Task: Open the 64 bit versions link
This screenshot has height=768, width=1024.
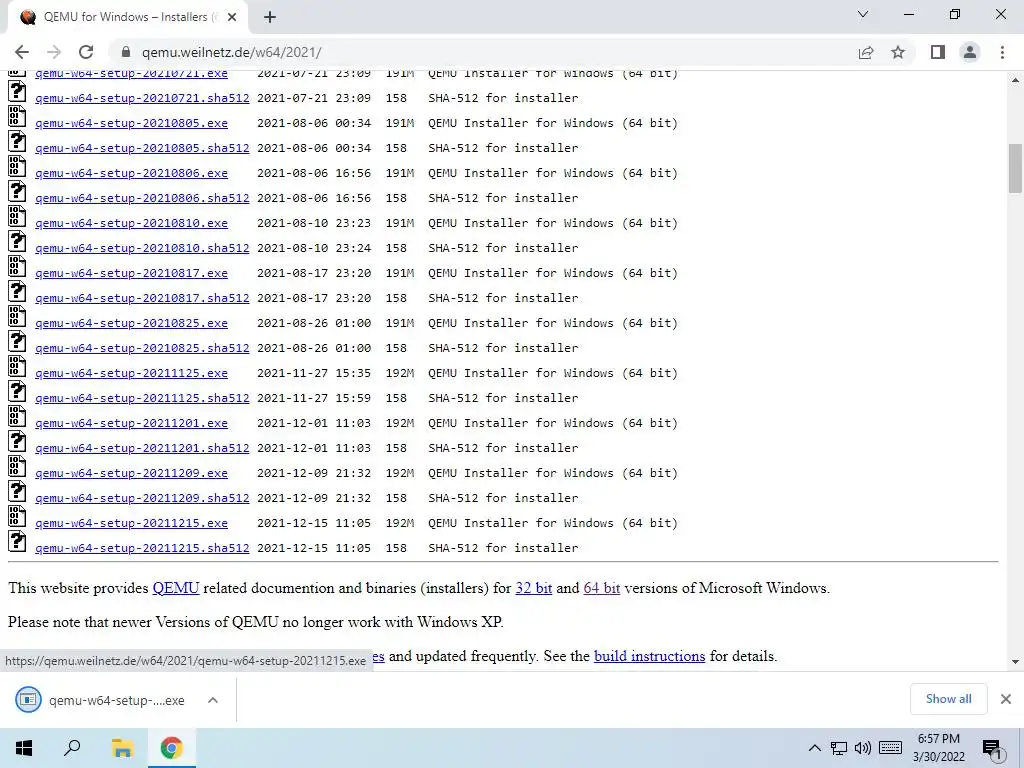Action: (601, 588)
